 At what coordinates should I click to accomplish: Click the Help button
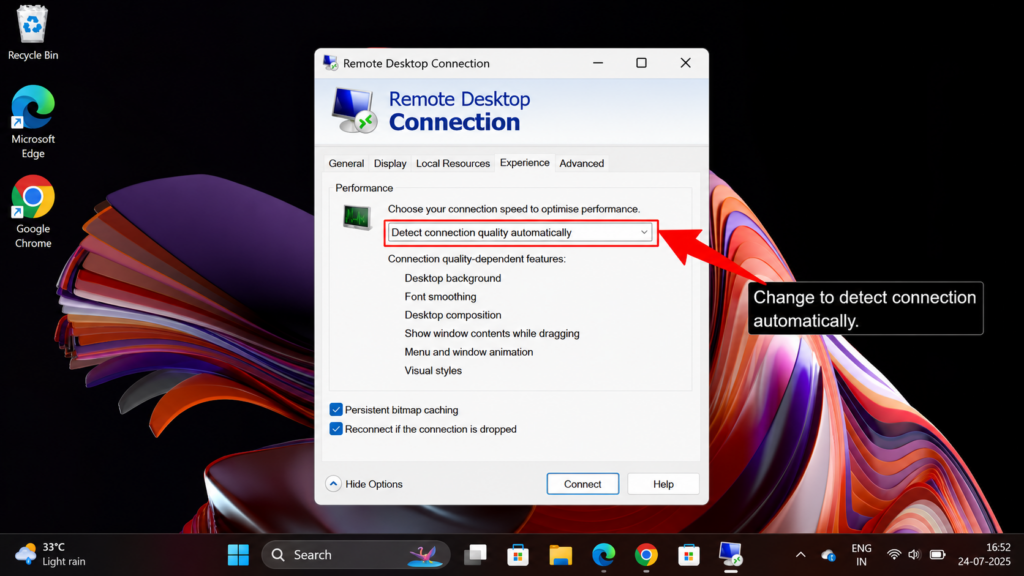pyautogui.click(x=663, y=484)
